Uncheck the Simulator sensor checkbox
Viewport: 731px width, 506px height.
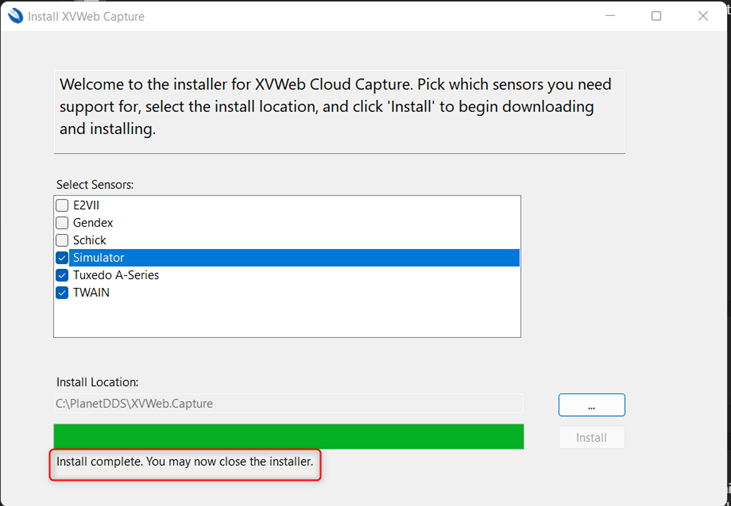click(62, 258)
